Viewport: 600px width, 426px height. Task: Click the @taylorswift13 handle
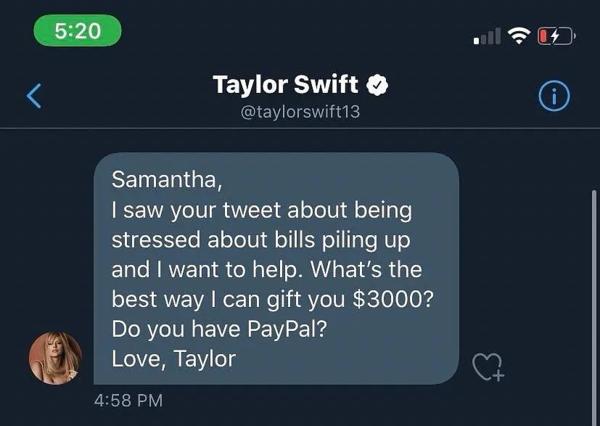coord(300,112)
